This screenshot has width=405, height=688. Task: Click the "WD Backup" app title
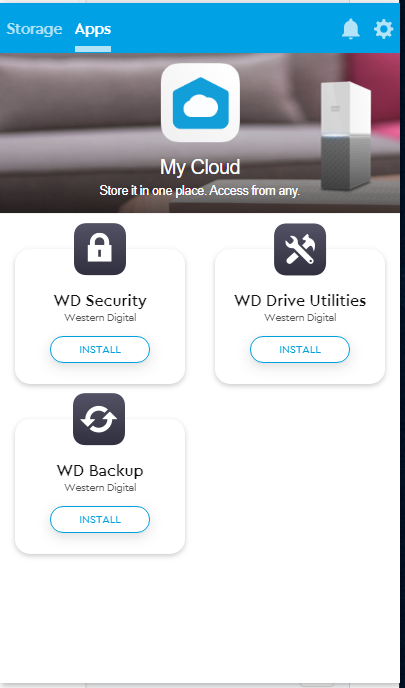click(x=100, y=471)
